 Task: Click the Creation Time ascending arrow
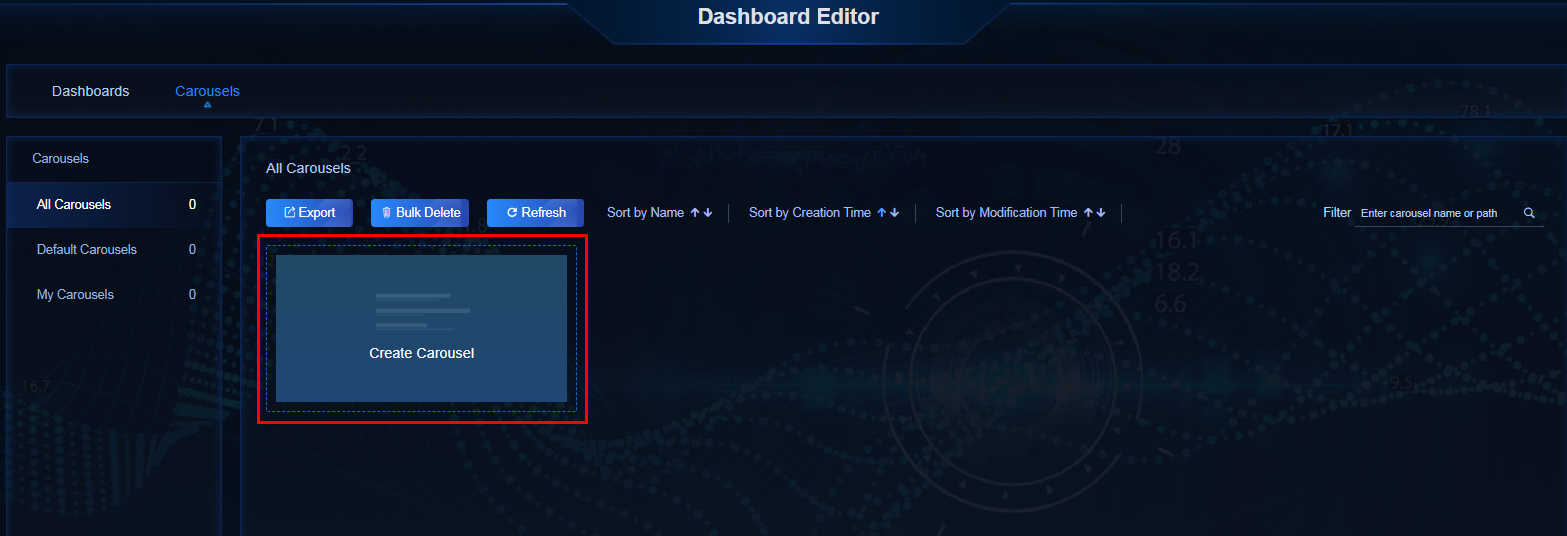(x=882, y=213)
